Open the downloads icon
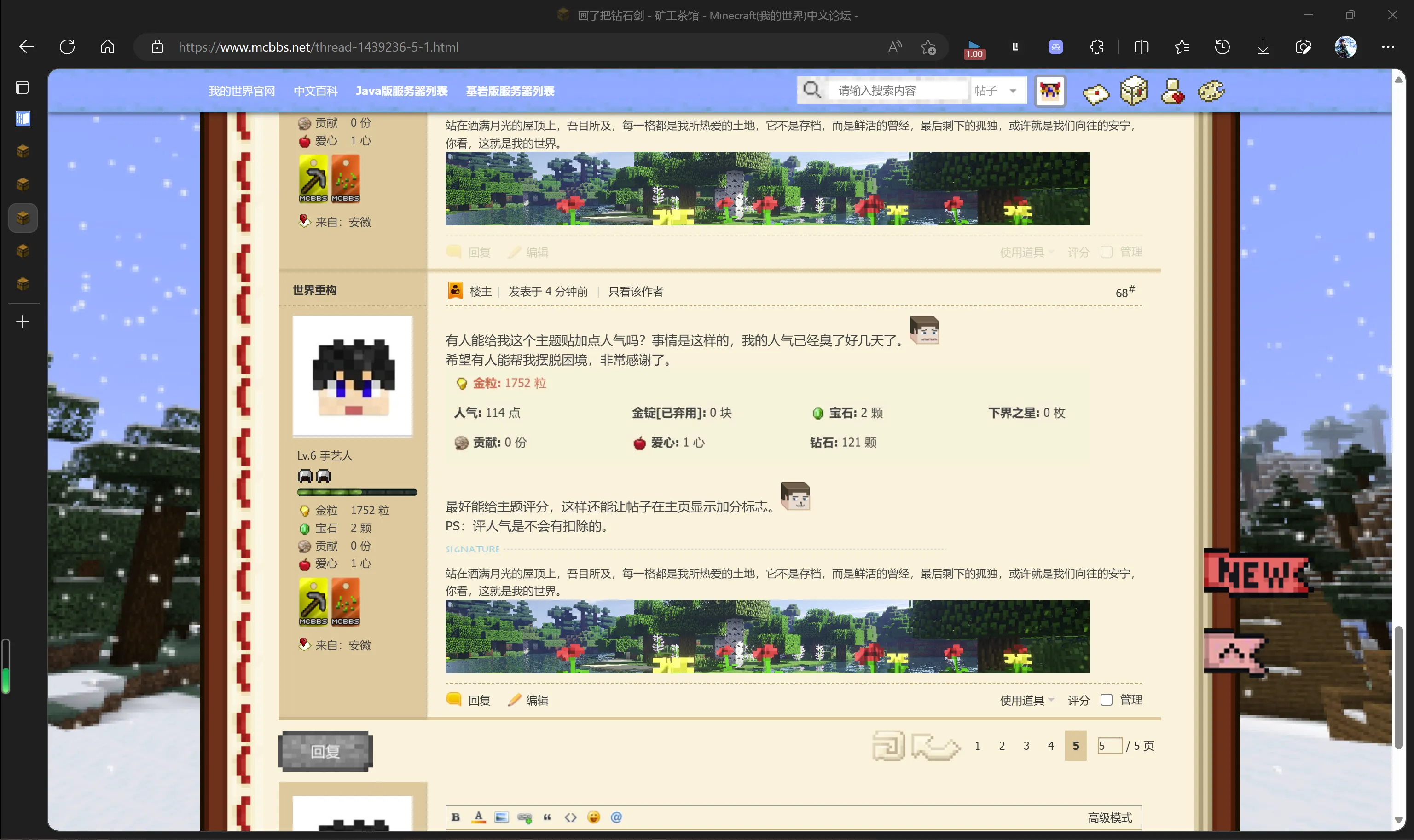 1263,47
